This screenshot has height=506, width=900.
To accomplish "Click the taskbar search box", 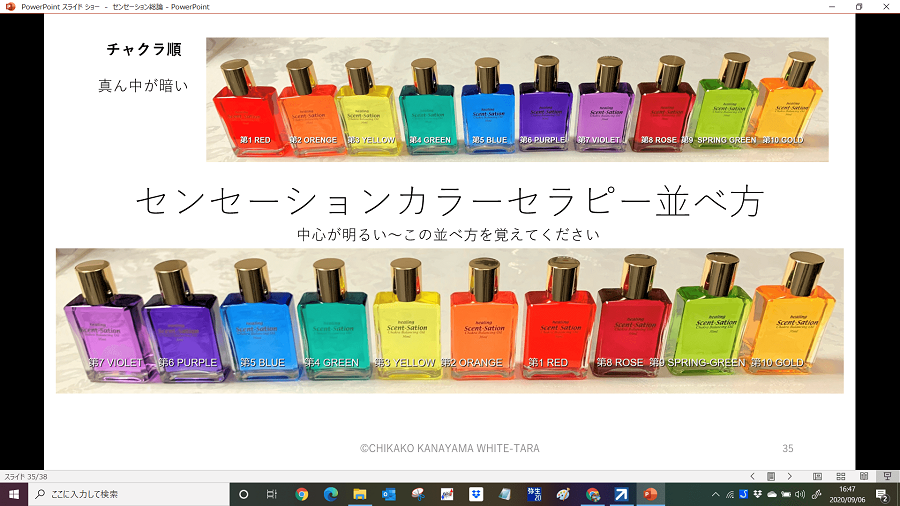I will pyautogui.click(x=129, y=494).
